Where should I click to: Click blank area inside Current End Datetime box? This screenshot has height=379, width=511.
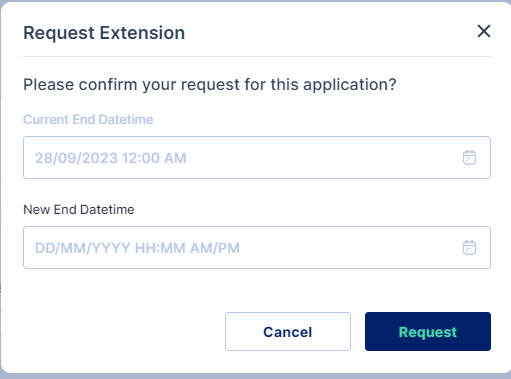(323, 157)
